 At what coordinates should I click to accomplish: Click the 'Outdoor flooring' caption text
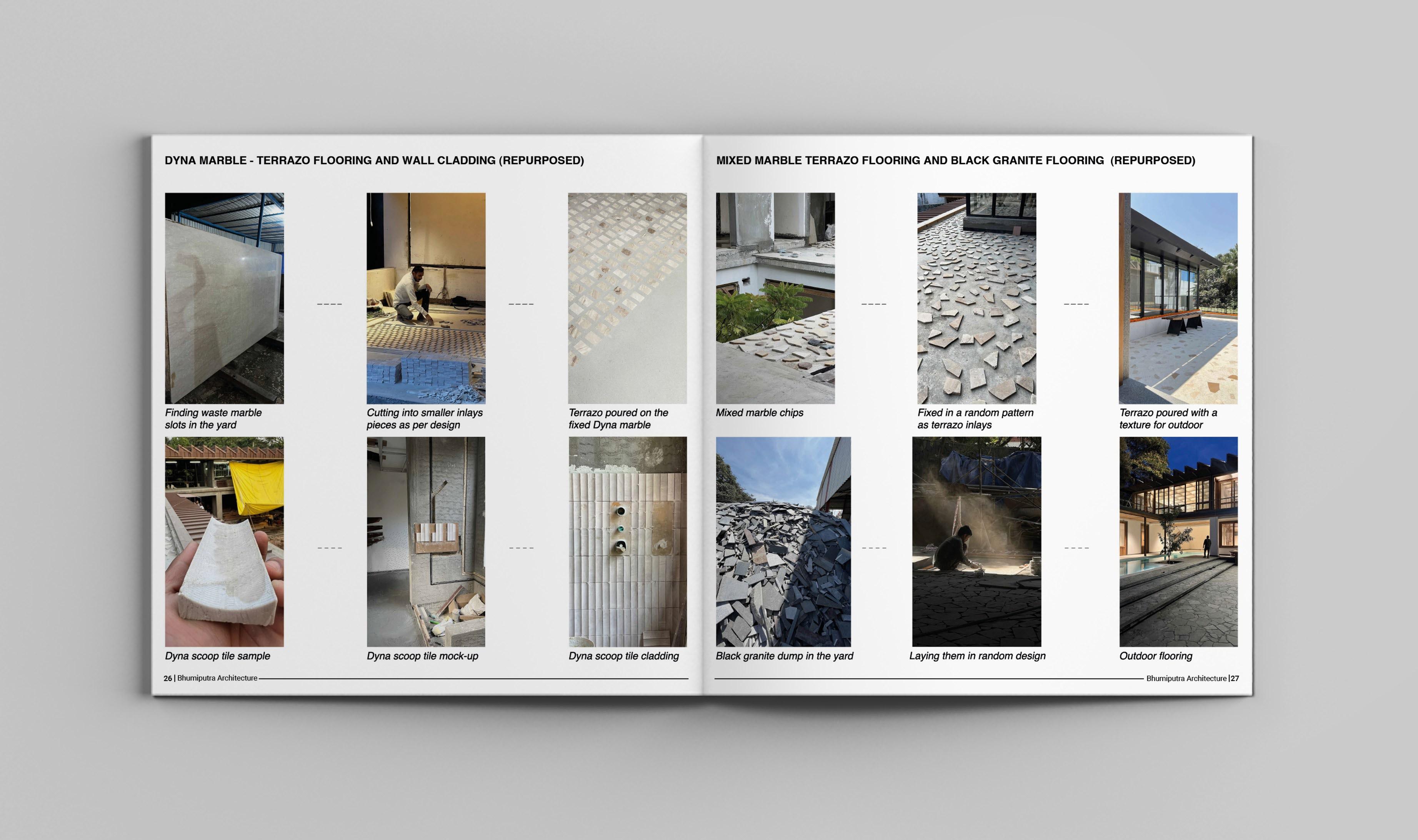pyautogui.click(x=1155, y=655)
